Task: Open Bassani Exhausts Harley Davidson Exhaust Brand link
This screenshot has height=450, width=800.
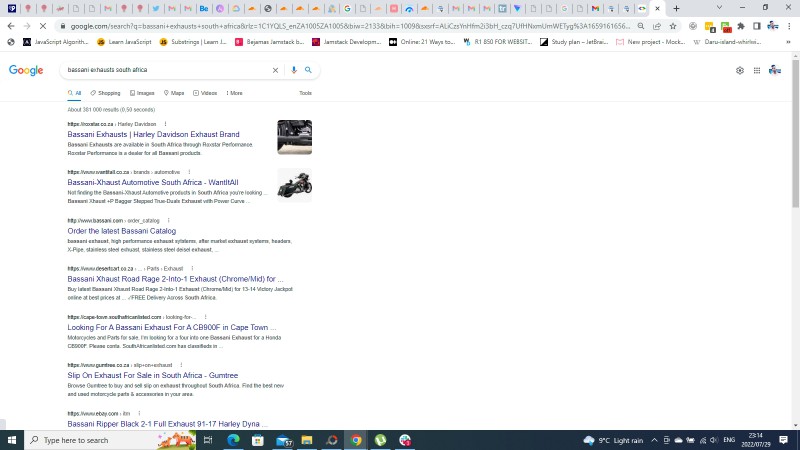Action: pyautogui.click(x=153, y=134)
